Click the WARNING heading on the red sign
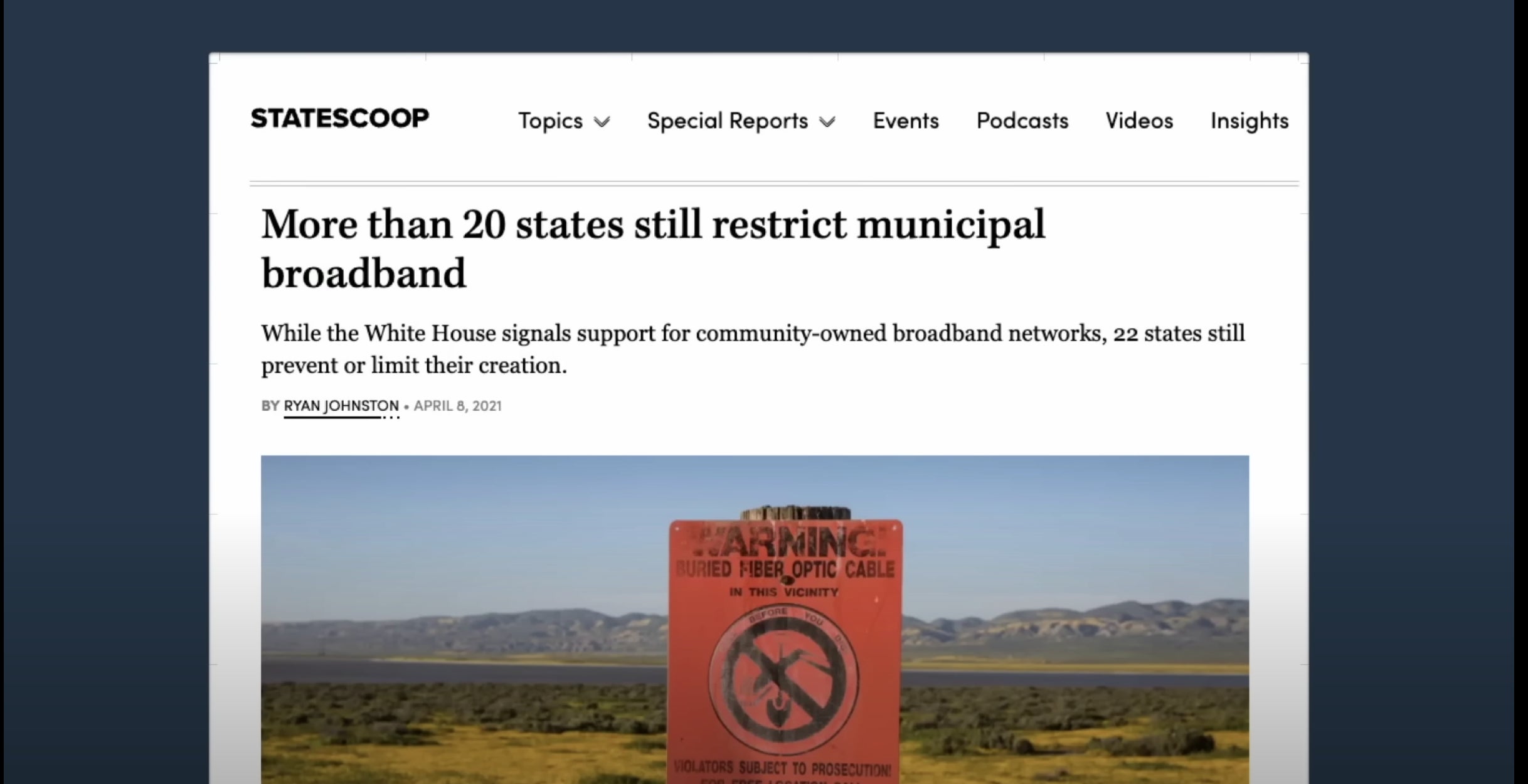Image resolution: width=1528 pixels, height=784 pixels. (787, 543)
